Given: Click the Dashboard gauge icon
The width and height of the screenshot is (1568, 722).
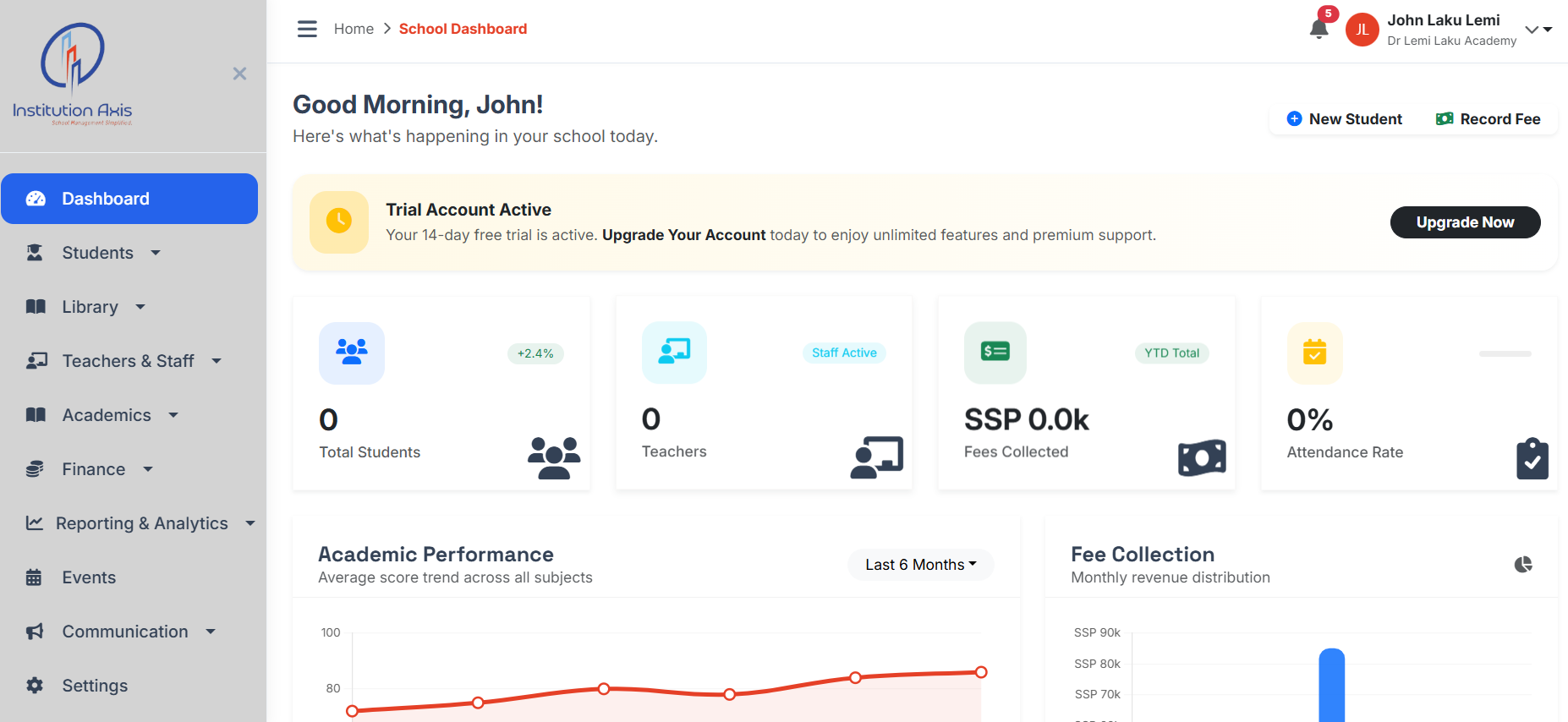Looking at the screenshot, I should (36, 199).
